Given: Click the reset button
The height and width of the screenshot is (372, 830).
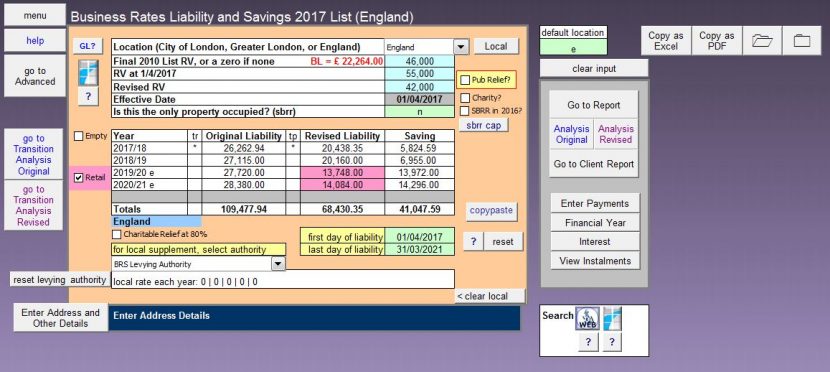Looking at the screenshot, I should pos(503,242).
